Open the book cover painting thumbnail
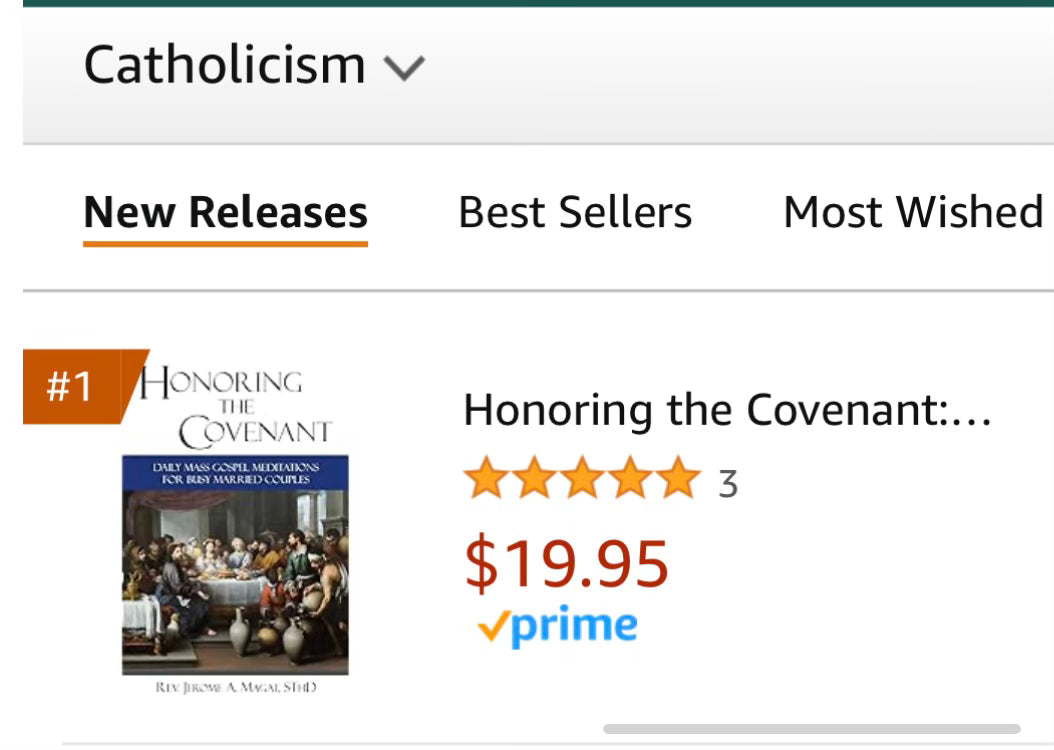 click(235, 578)
